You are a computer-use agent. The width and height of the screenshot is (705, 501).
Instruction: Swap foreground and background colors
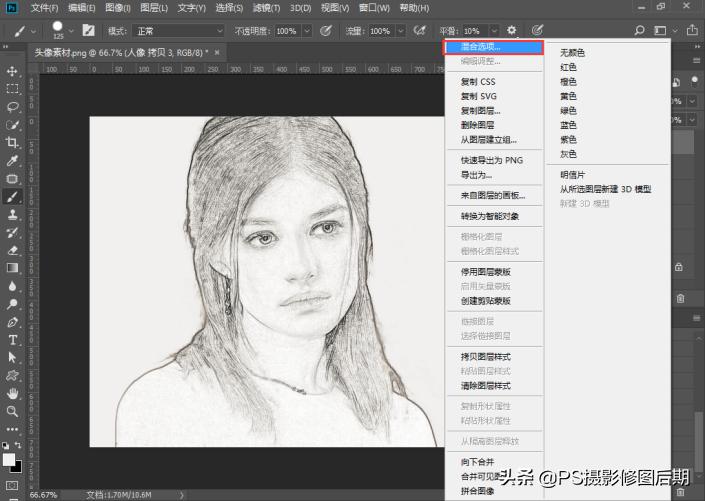point(18,445)
